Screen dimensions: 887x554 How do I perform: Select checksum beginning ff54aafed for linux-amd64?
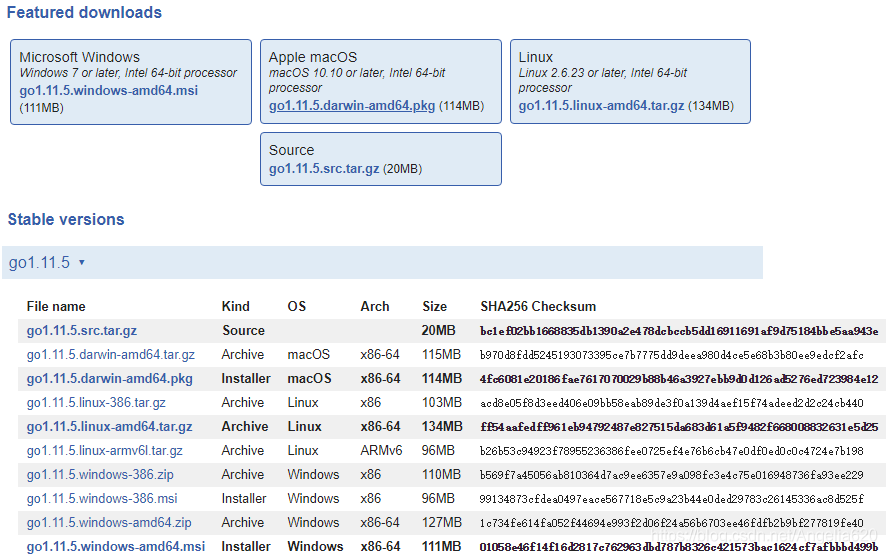pos(679,427)
